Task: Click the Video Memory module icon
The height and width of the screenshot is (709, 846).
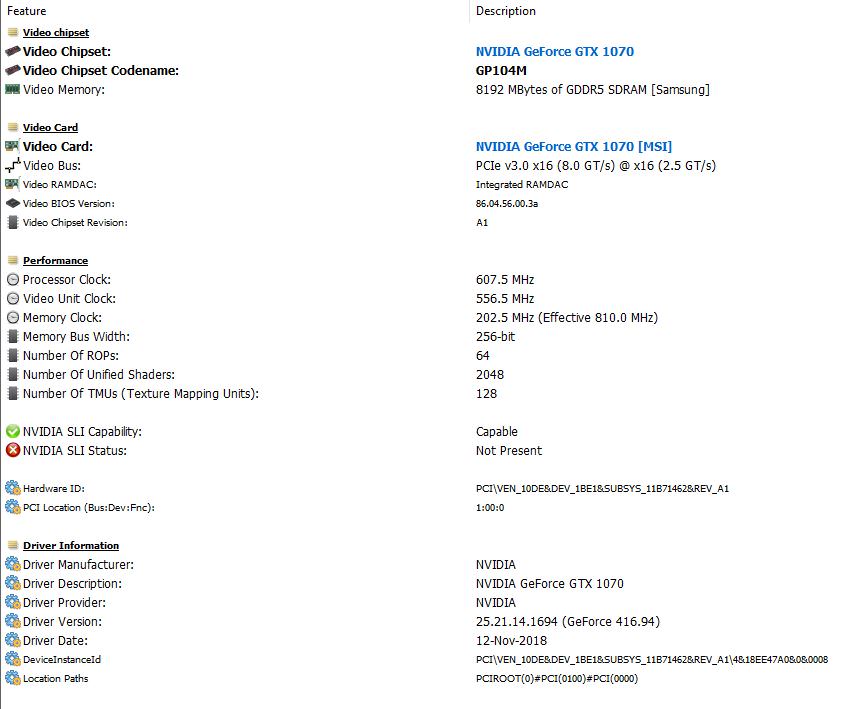Action: coord(12,90)
